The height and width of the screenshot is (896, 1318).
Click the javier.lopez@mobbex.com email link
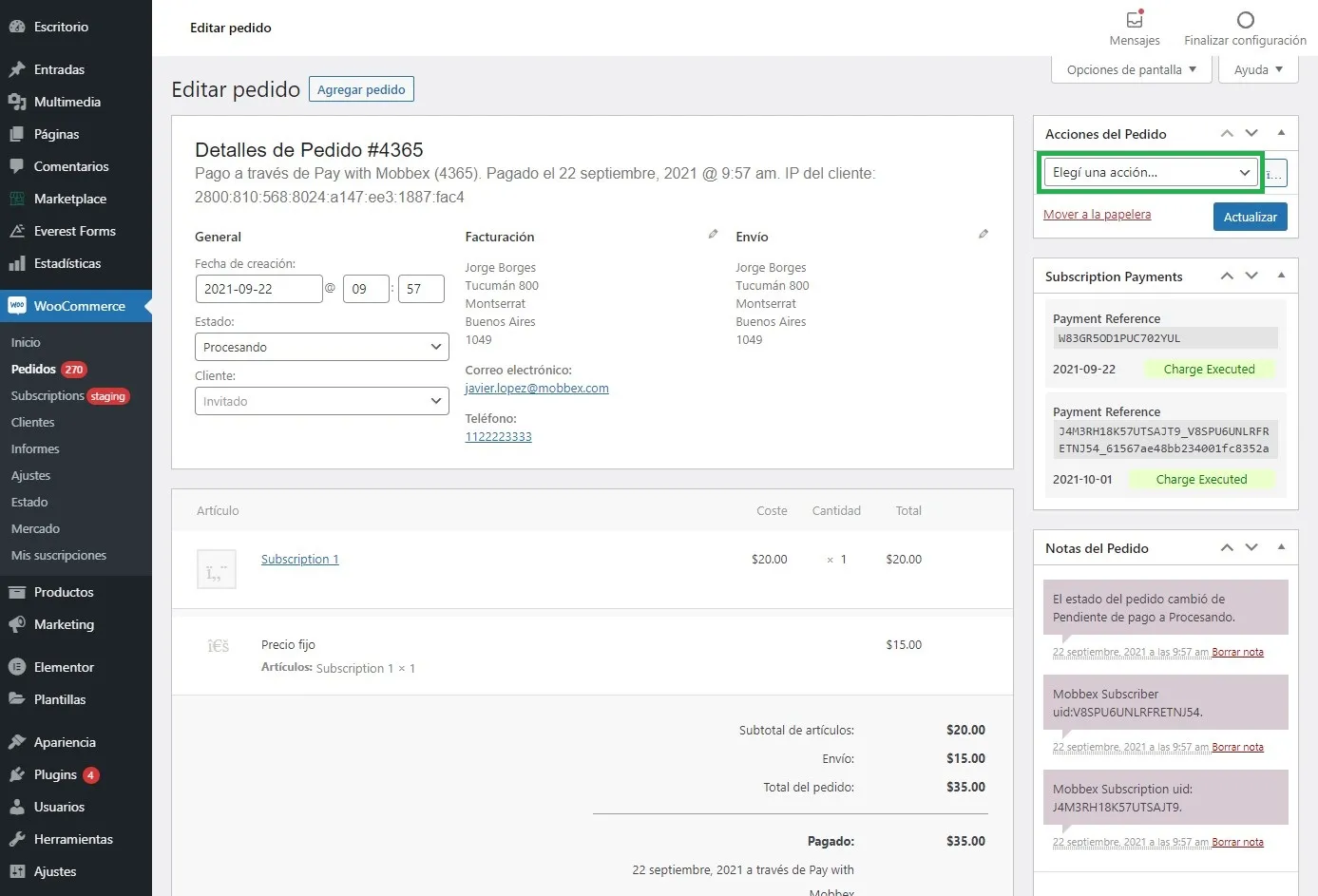click(537, 388)
